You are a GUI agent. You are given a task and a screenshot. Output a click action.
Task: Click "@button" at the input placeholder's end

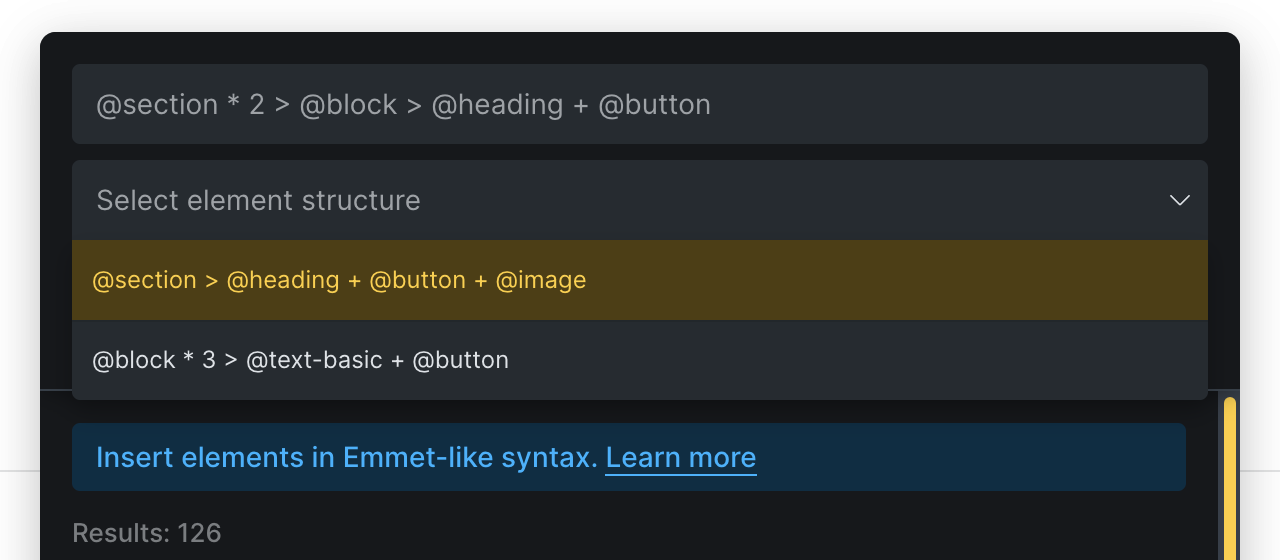coord(654,105)
